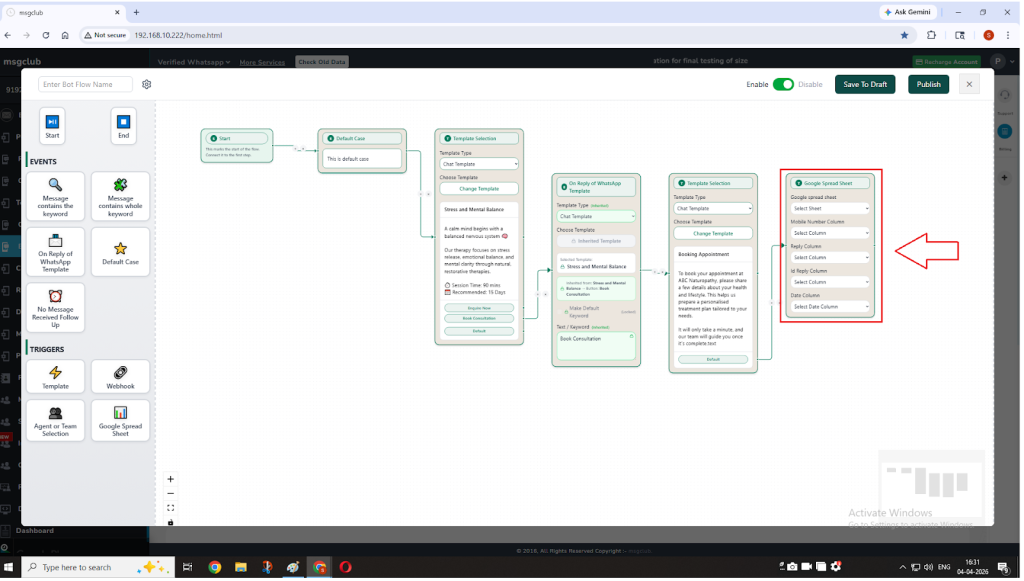
Task: Toggle fit-to-view on the canvas
Action: 170,507
